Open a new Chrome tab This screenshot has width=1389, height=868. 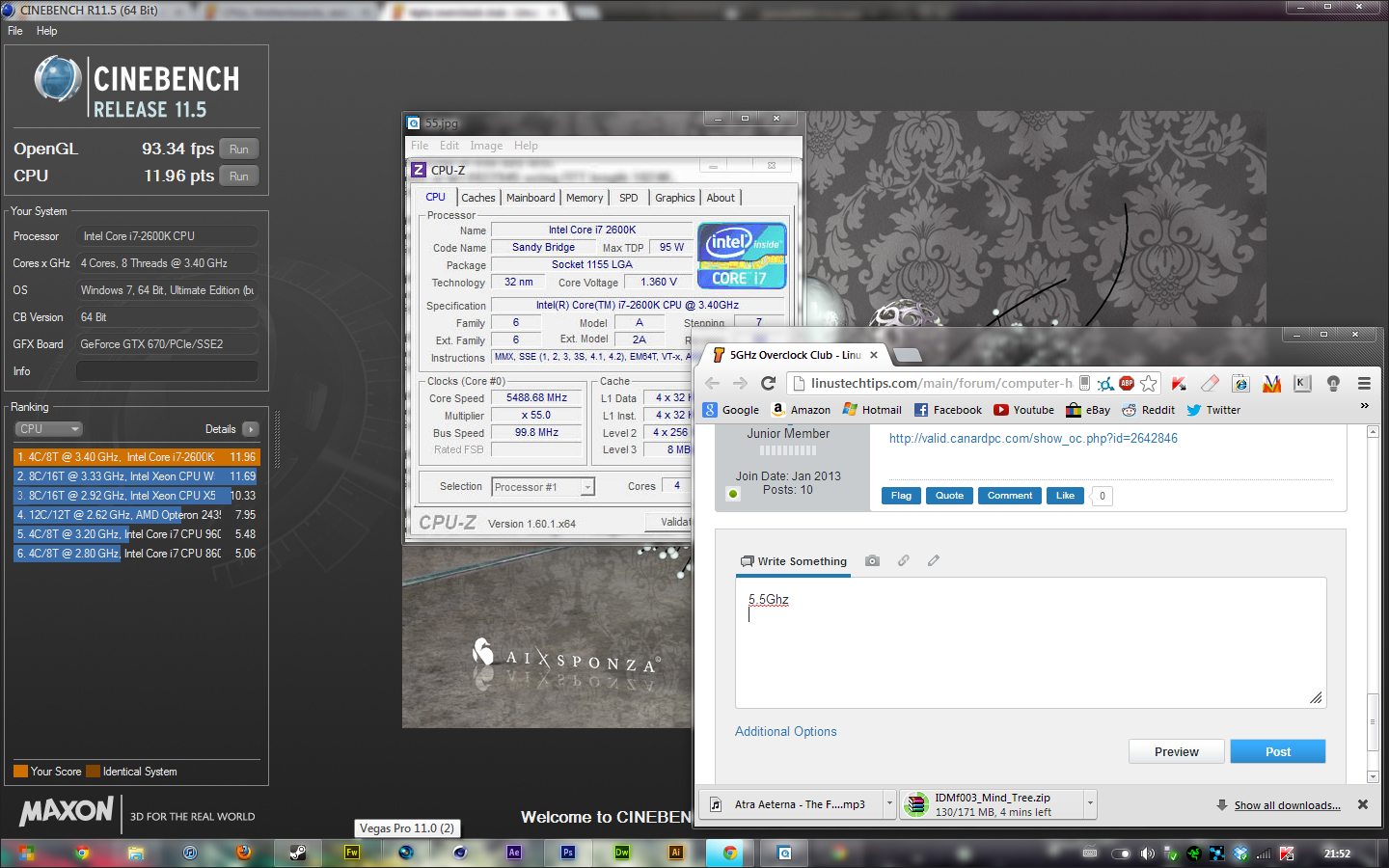pyautogui.click(x=907, y=355)
